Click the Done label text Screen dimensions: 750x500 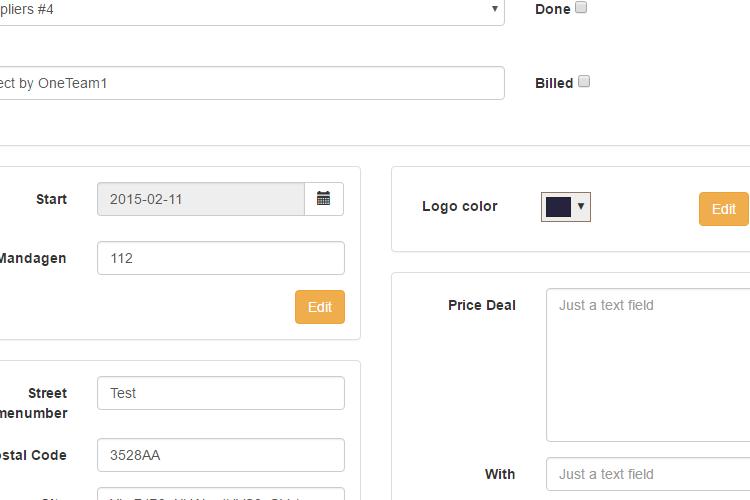[x=552, y=9]
